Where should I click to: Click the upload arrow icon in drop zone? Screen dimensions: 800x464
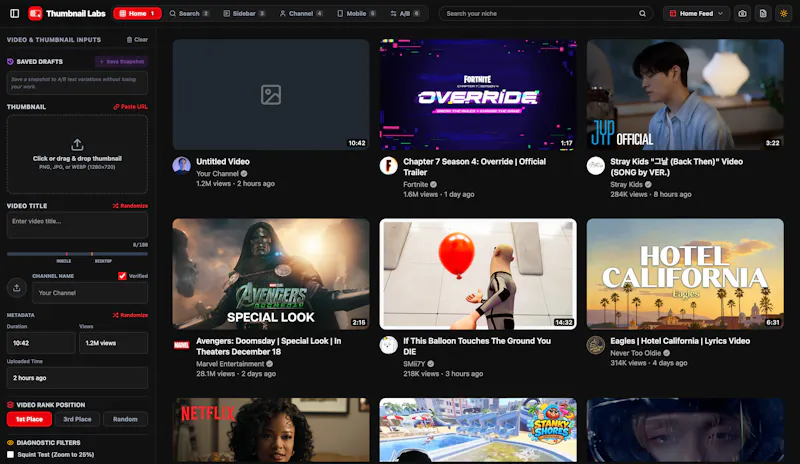point(77,144)
